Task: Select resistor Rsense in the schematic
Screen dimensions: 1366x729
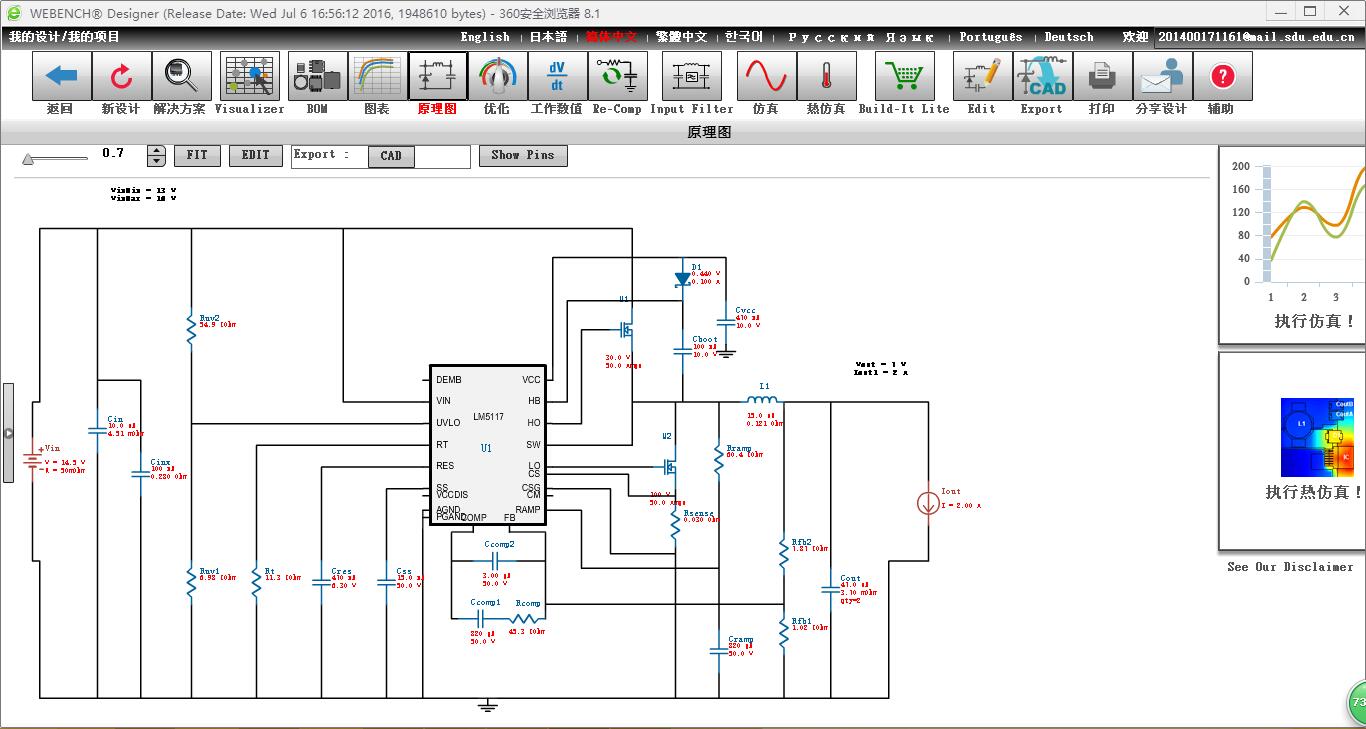Action: click(x=675, y=525)
